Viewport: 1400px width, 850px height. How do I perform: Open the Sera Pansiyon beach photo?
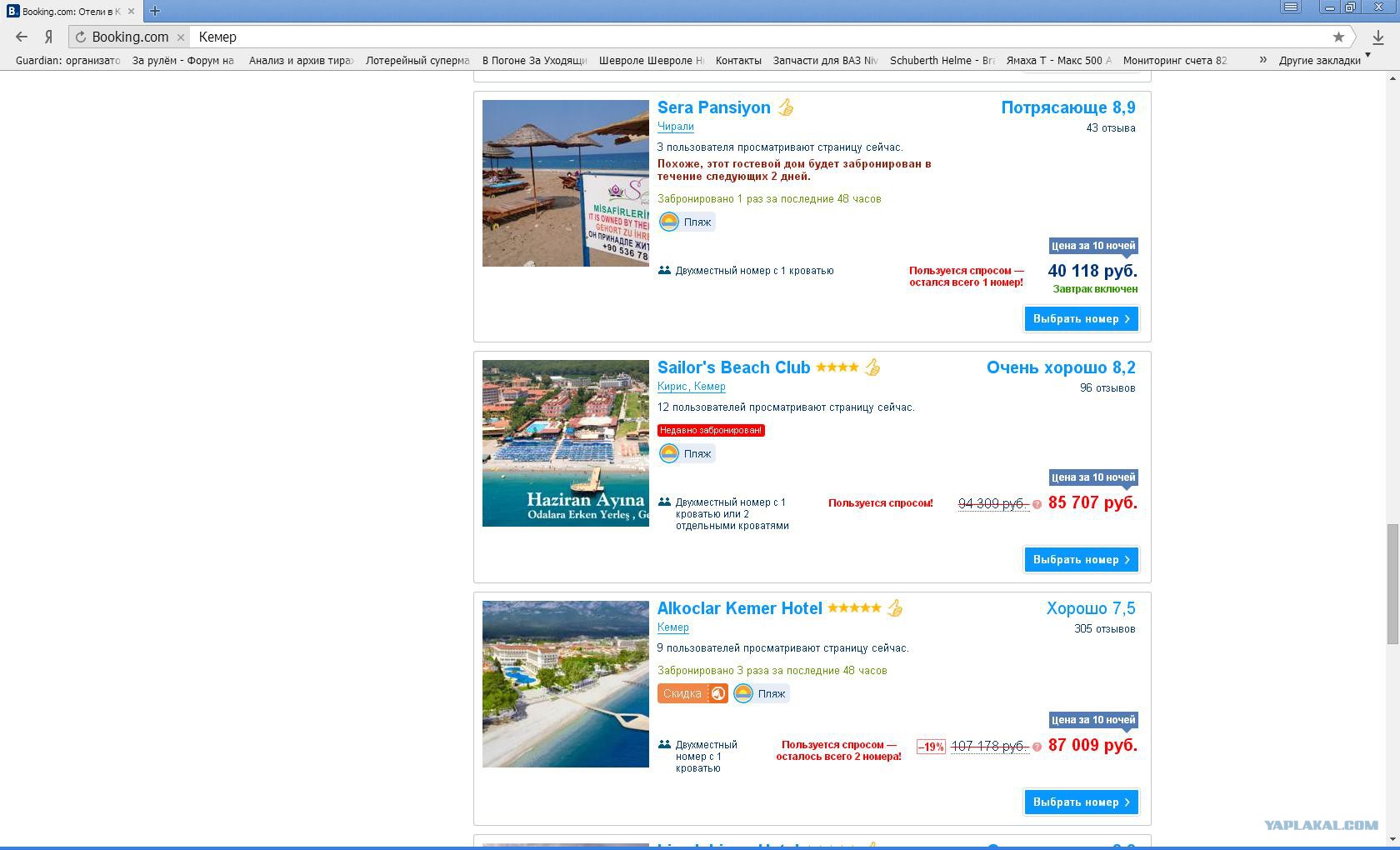(565, 183)
